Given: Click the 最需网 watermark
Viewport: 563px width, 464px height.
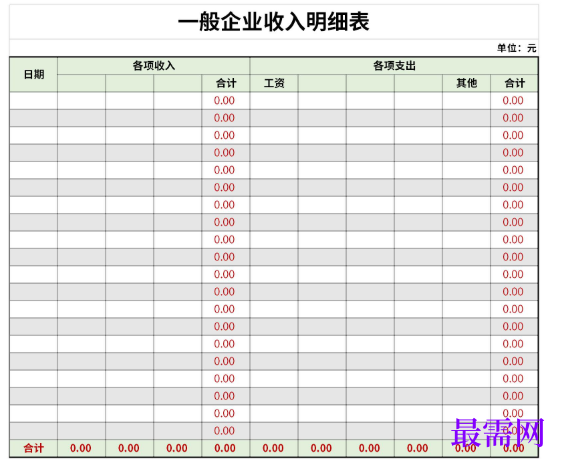Looking at the screenshot, I should (497, 432).
